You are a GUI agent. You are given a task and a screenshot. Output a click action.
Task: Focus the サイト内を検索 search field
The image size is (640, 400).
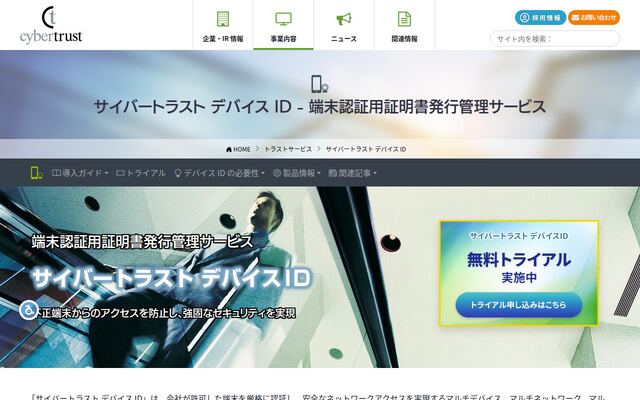click(555, 39)
